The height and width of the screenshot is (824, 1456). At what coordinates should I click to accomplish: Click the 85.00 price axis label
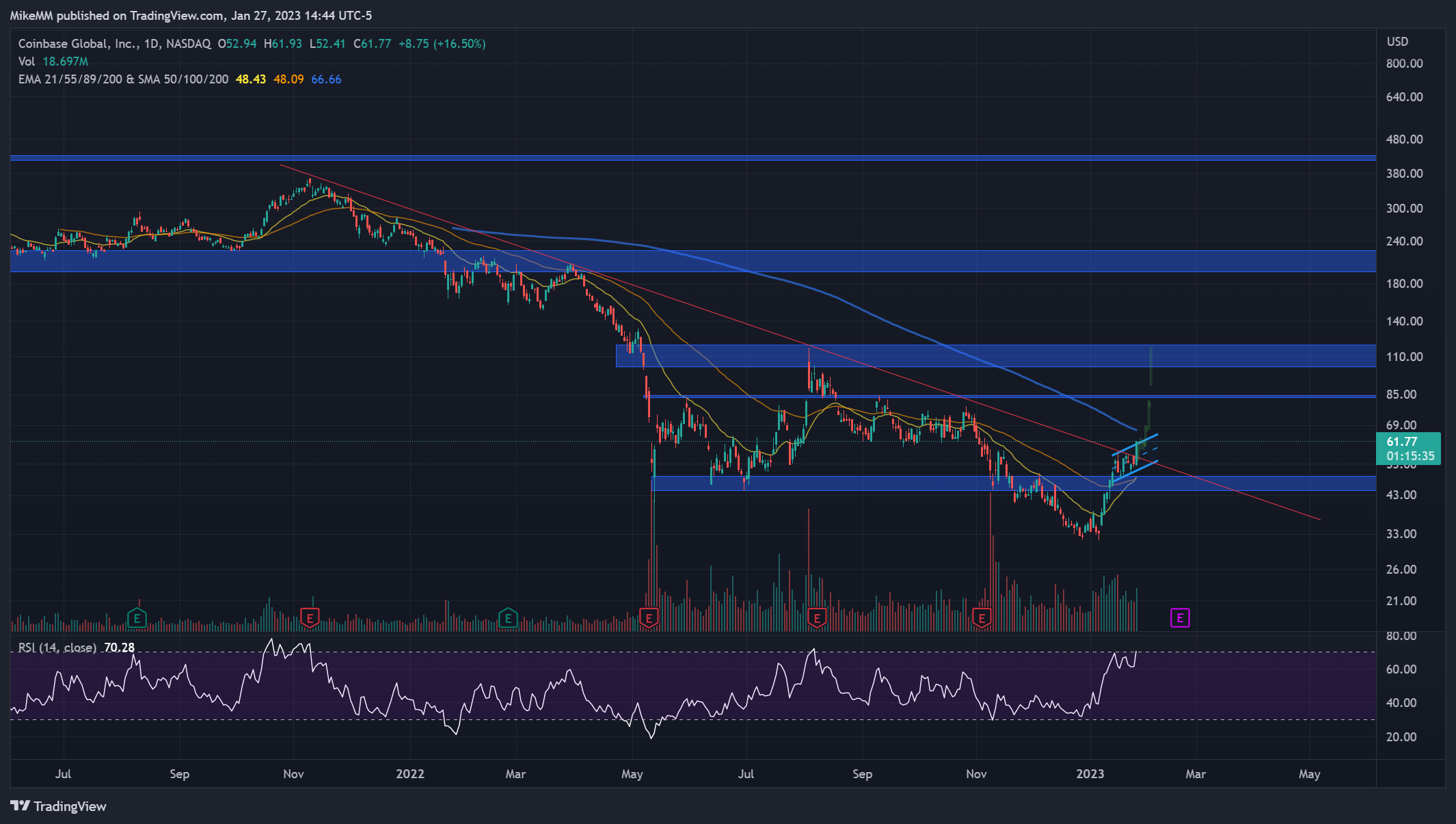1401,395
